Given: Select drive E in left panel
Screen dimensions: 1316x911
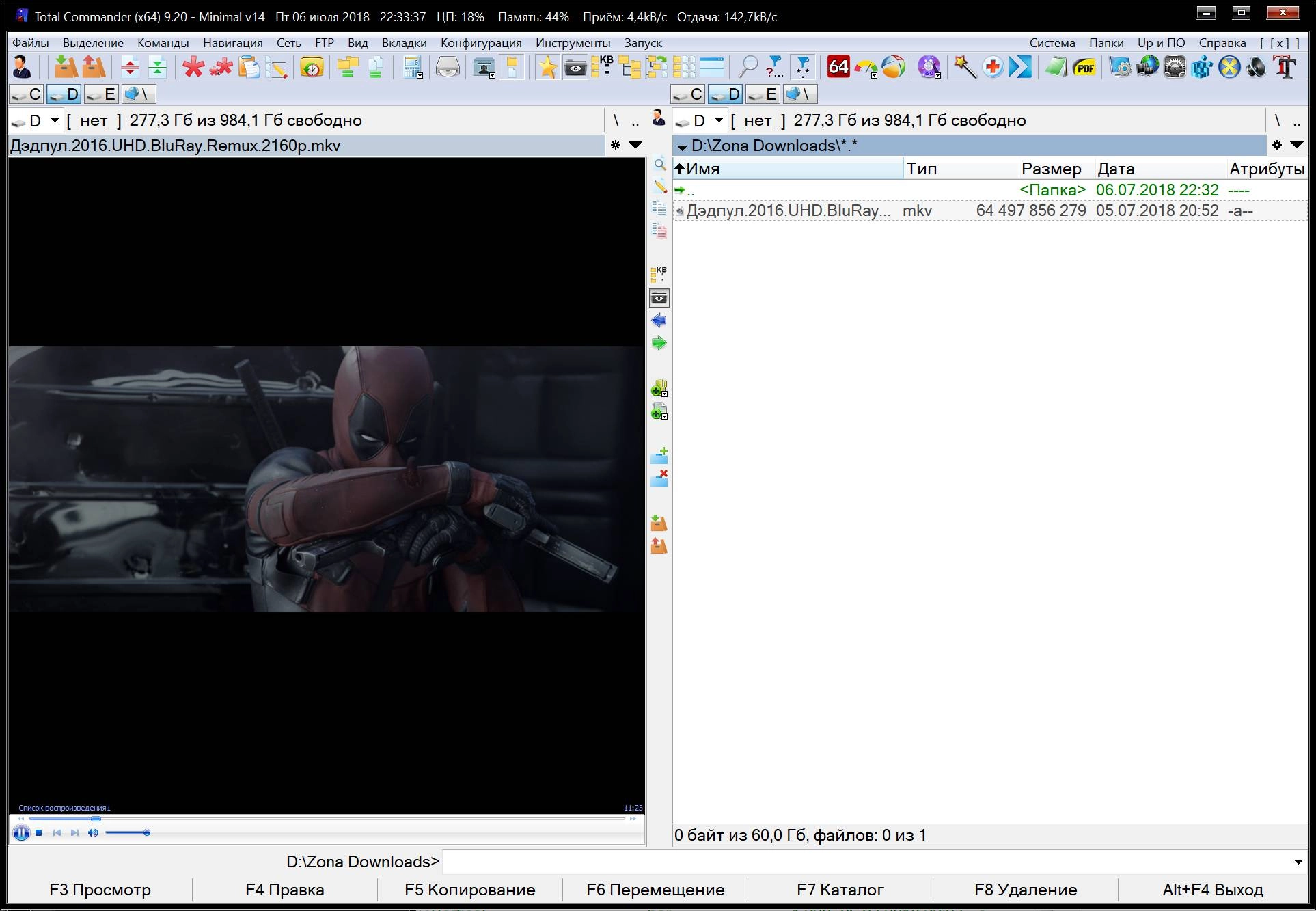Looking at the screenshot, I should click(x=101, y=94).
